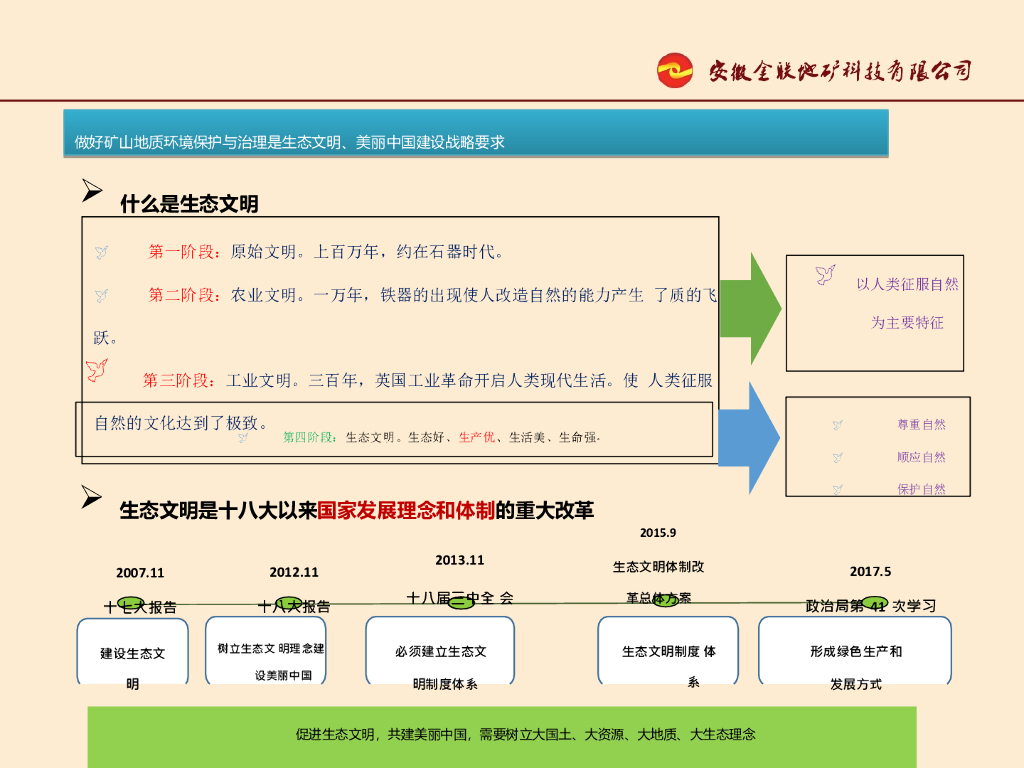Select the 必须建立生态文明制度体系 box

click(x=440, y=651)
